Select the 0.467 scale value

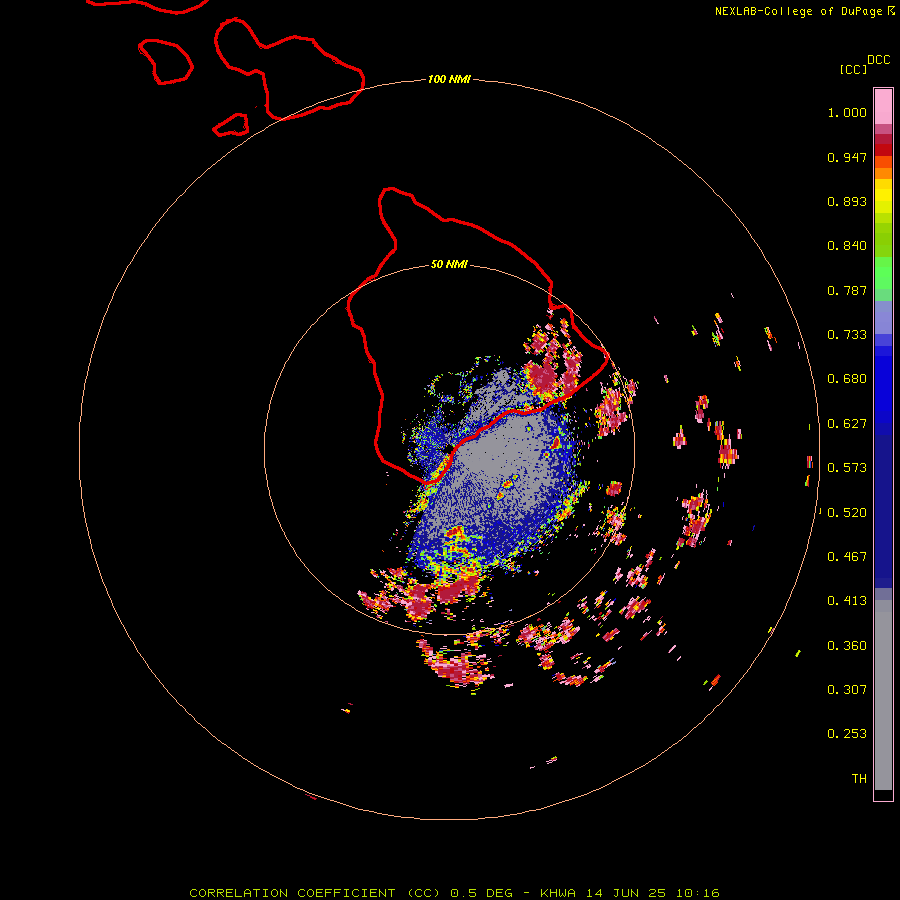(847, 557)
